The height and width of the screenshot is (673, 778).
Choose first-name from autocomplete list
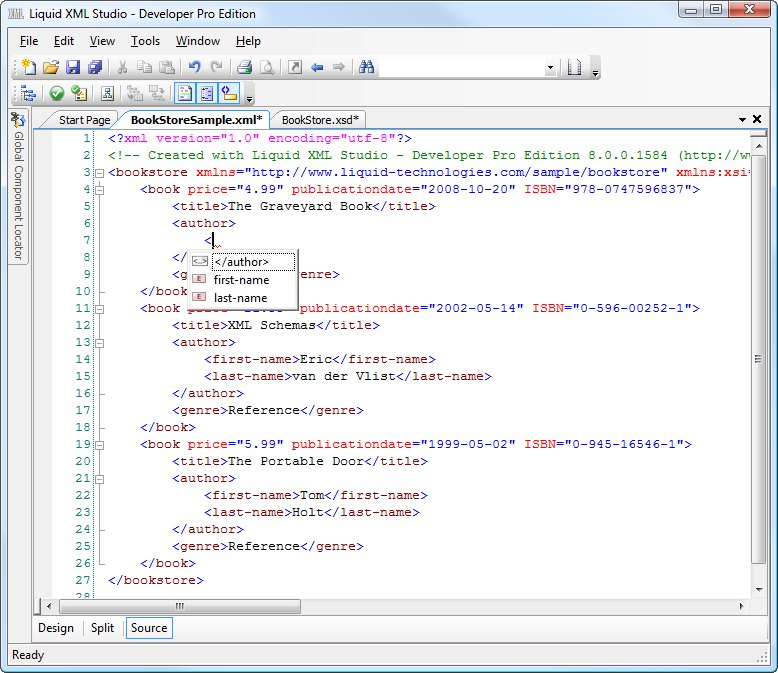[x=243, y=280]
